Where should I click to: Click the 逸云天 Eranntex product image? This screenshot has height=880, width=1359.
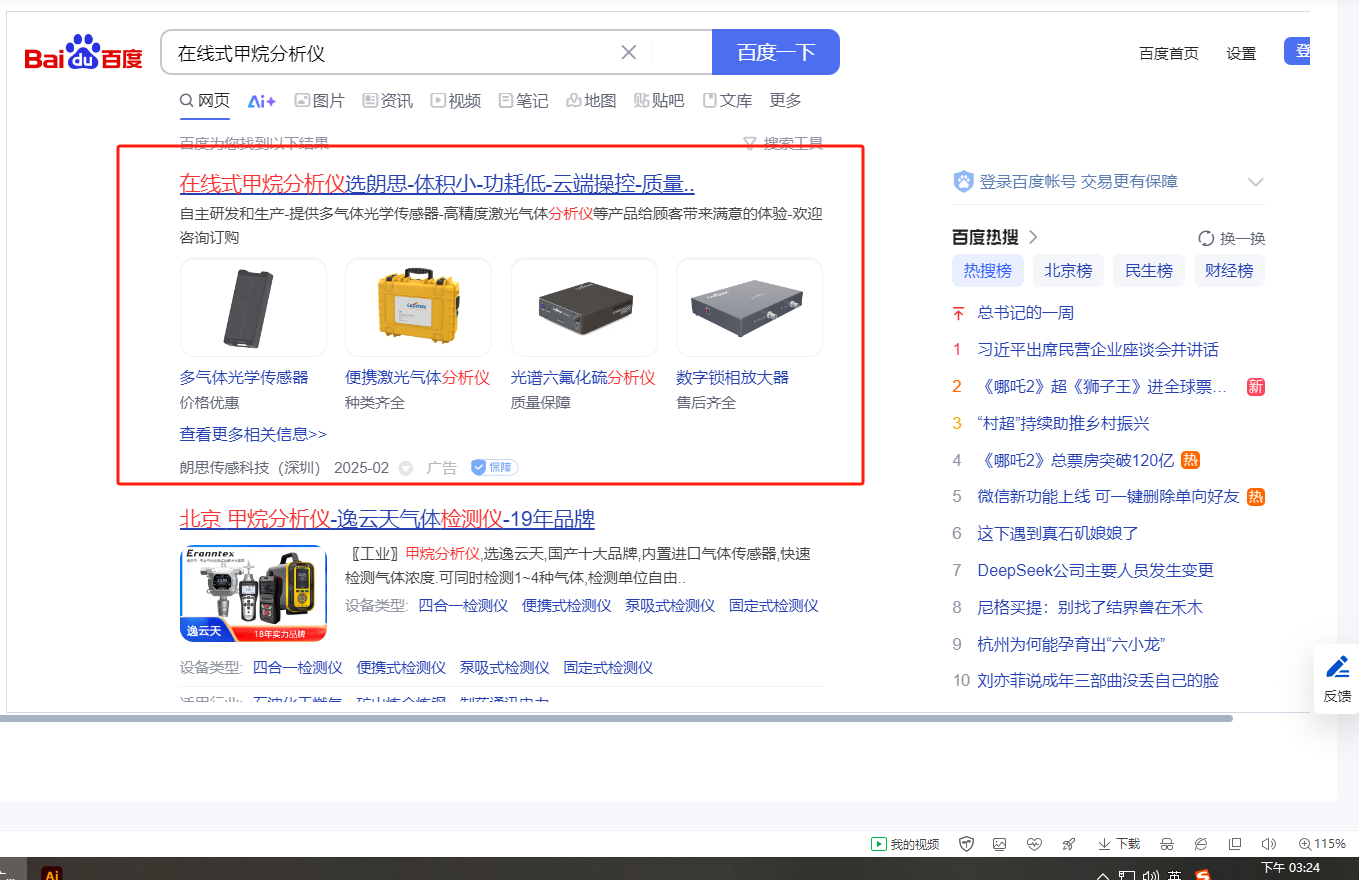pos(254,594)
